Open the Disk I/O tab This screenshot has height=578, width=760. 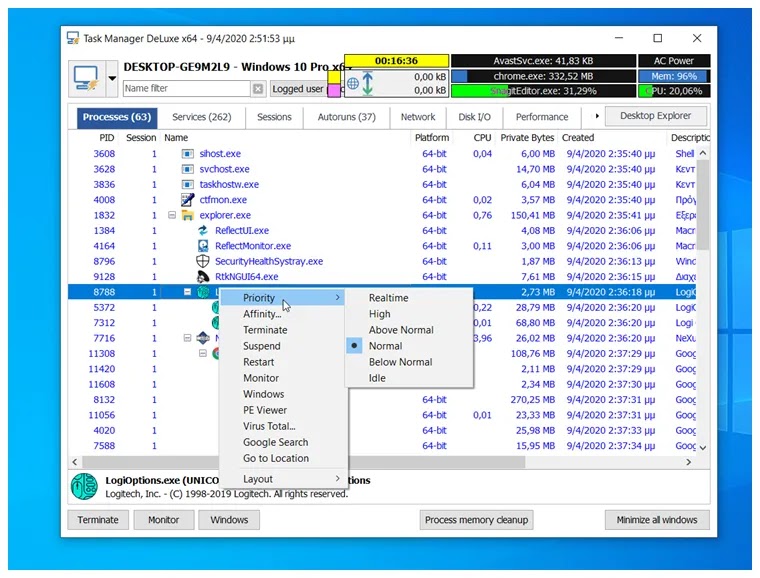pyautogui.click(x=475, y=117)
